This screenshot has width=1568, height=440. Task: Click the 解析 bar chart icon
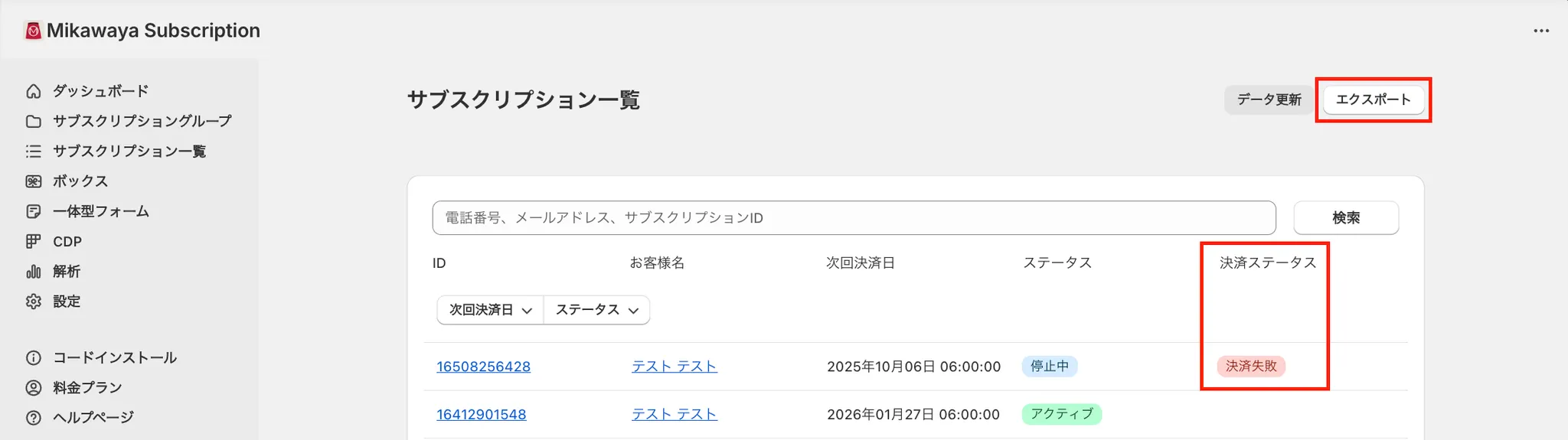34,272
